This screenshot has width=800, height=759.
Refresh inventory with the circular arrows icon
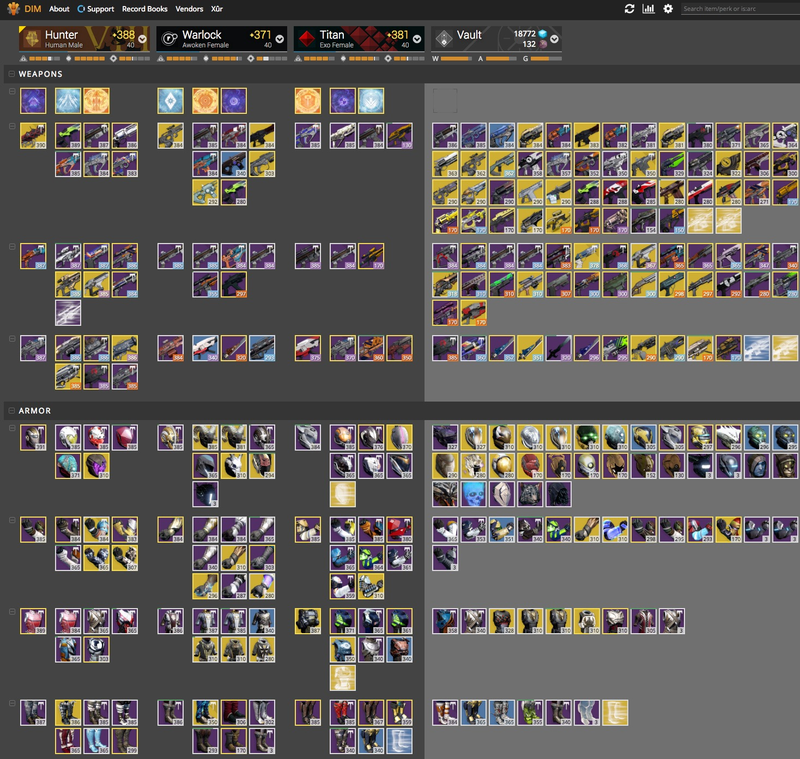coord(629,9)
